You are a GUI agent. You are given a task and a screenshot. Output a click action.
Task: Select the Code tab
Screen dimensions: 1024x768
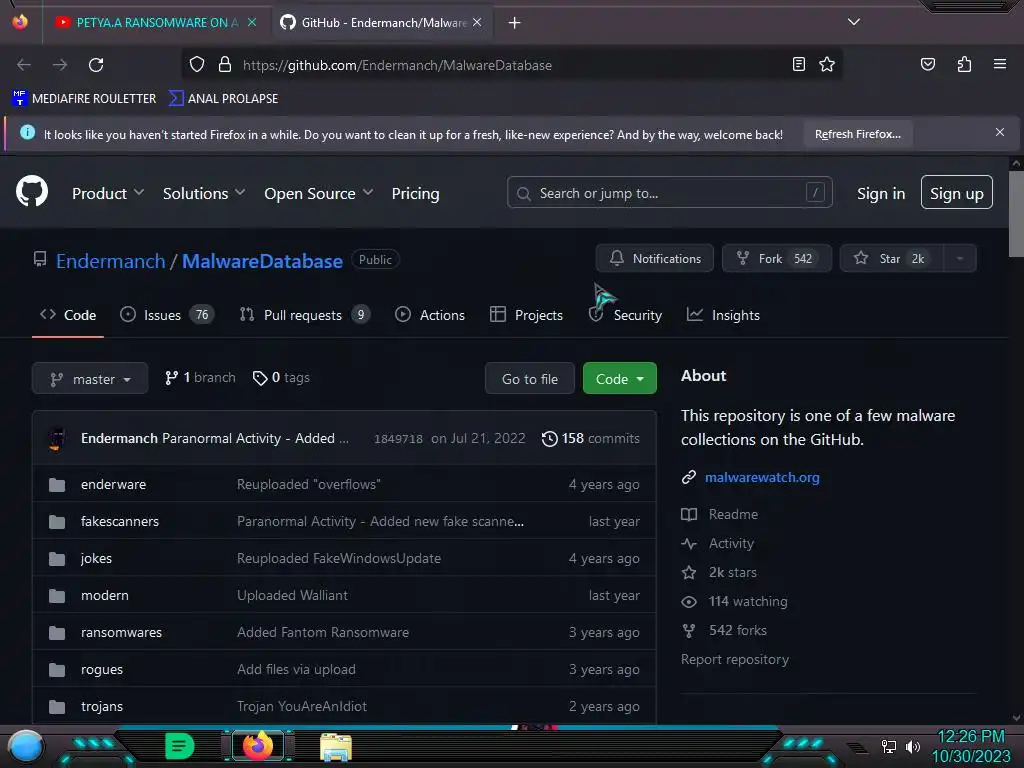click(68, 315)
